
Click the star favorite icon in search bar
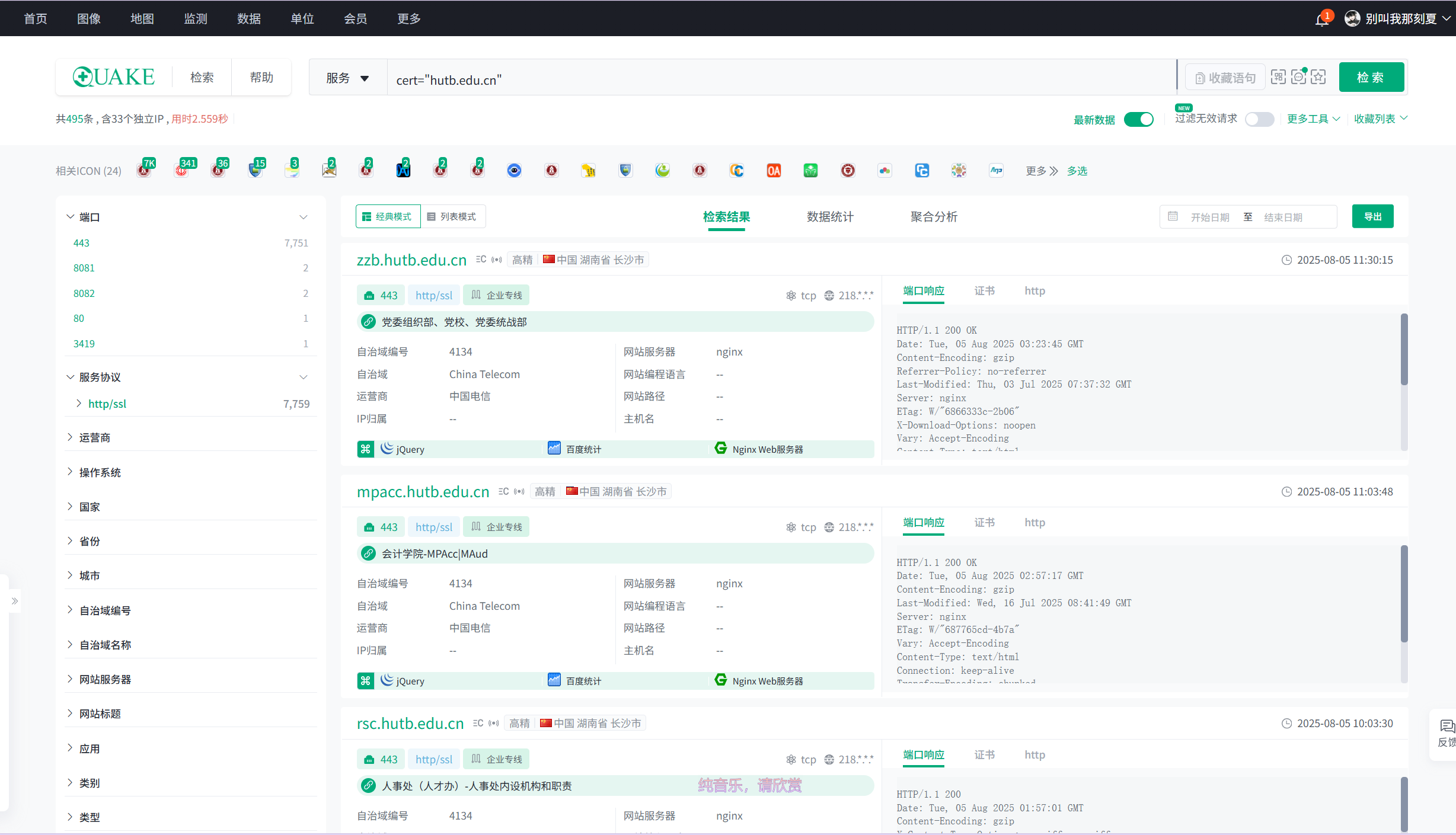tap(1318, 77)
